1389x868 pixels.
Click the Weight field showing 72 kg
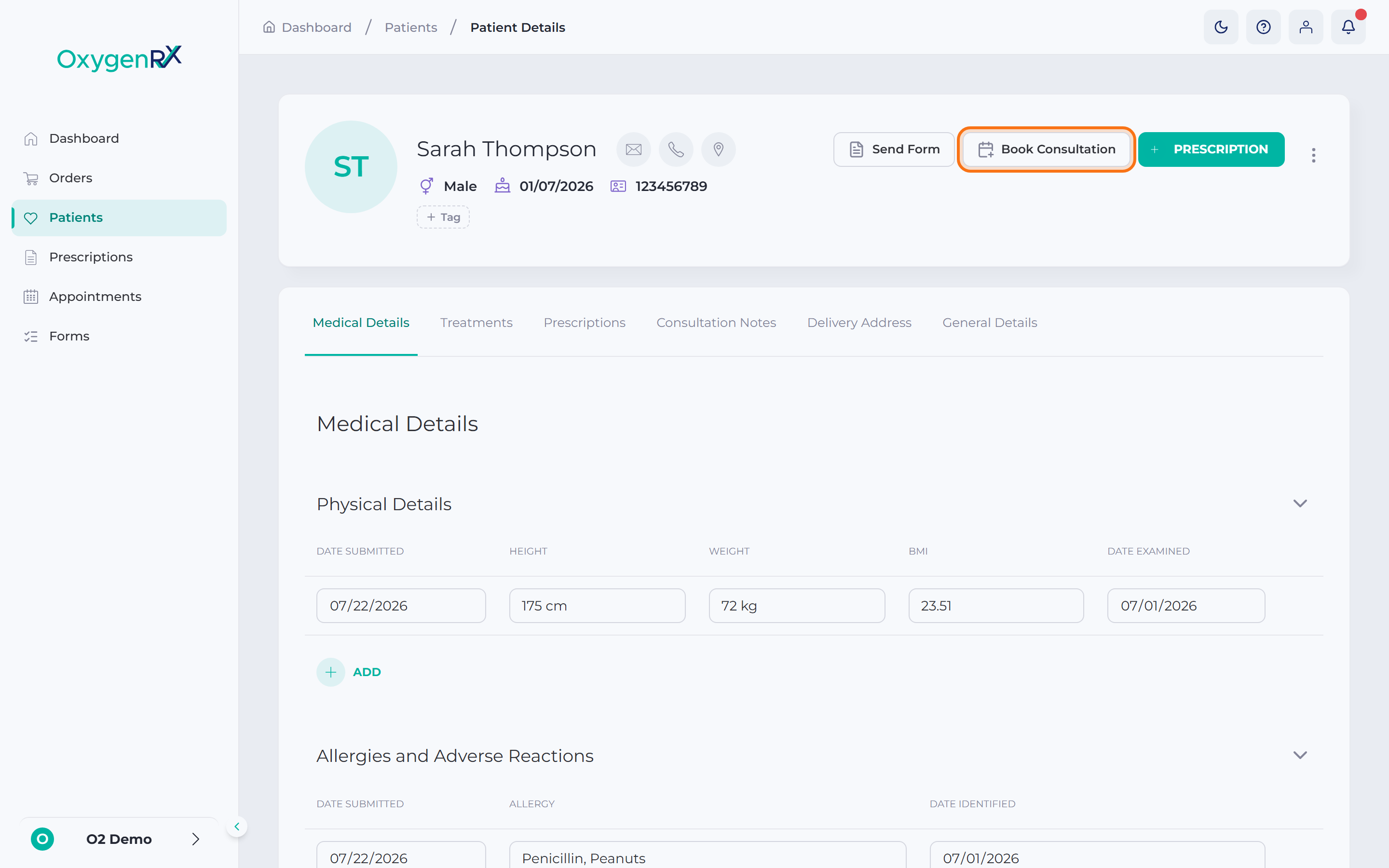(797, 606)
